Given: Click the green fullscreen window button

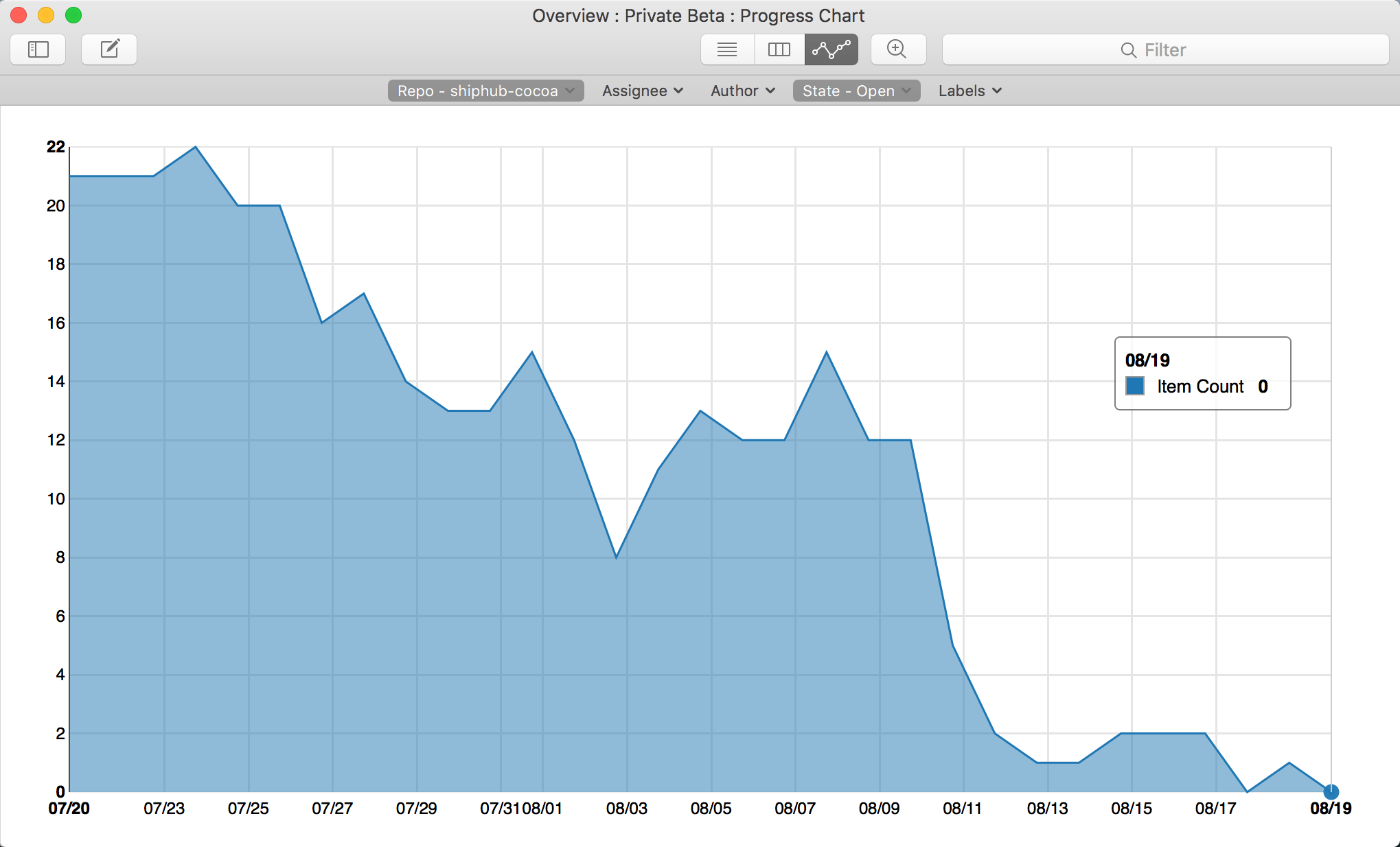Looking at the screenshot, I should click(x=73, y=15).
